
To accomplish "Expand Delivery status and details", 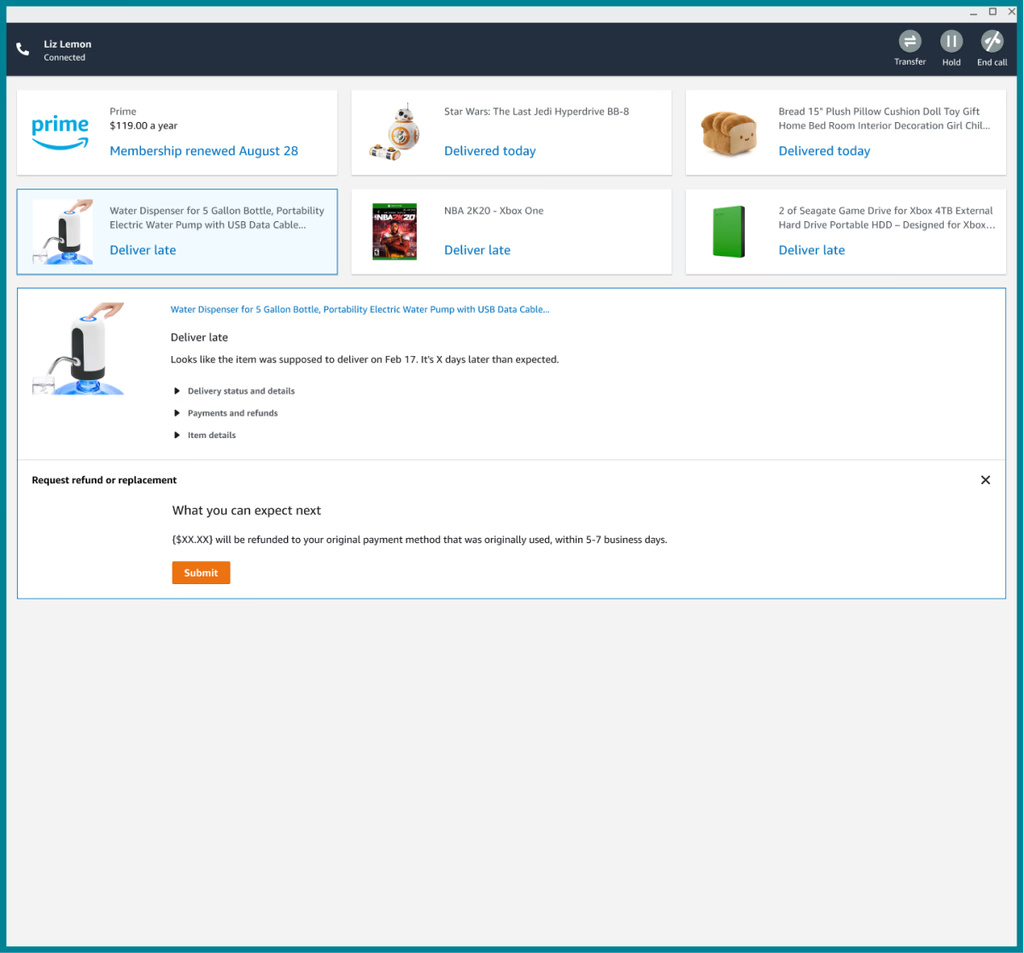I will [x=240, y=391].
